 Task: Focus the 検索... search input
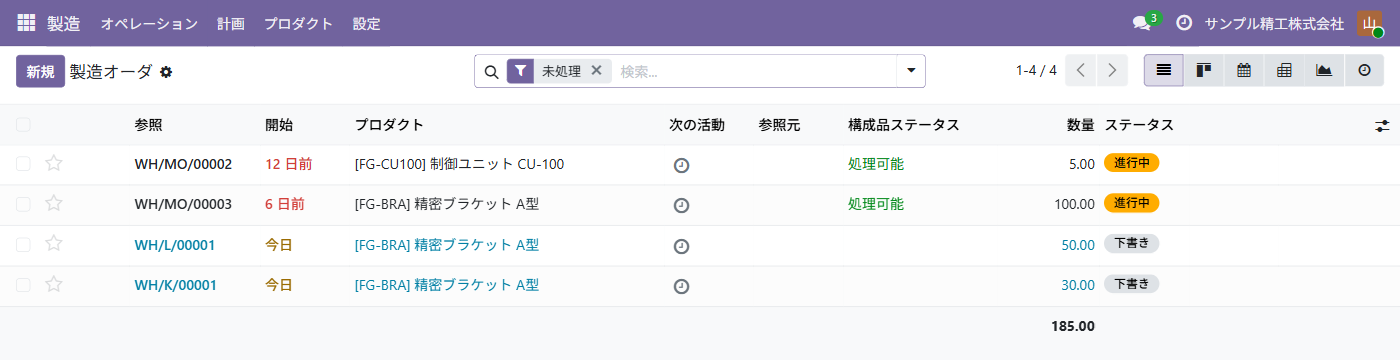pyautogui.click(x=755, y=71)
